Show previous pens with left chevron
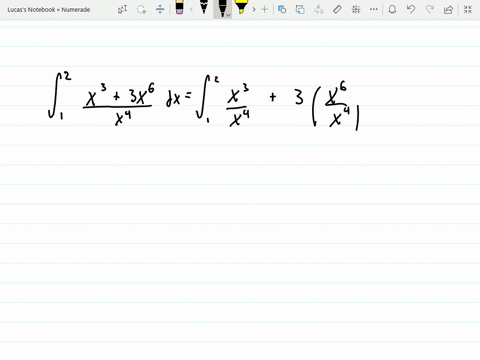This screenshot has width=480, height=360. pos(191,9)
